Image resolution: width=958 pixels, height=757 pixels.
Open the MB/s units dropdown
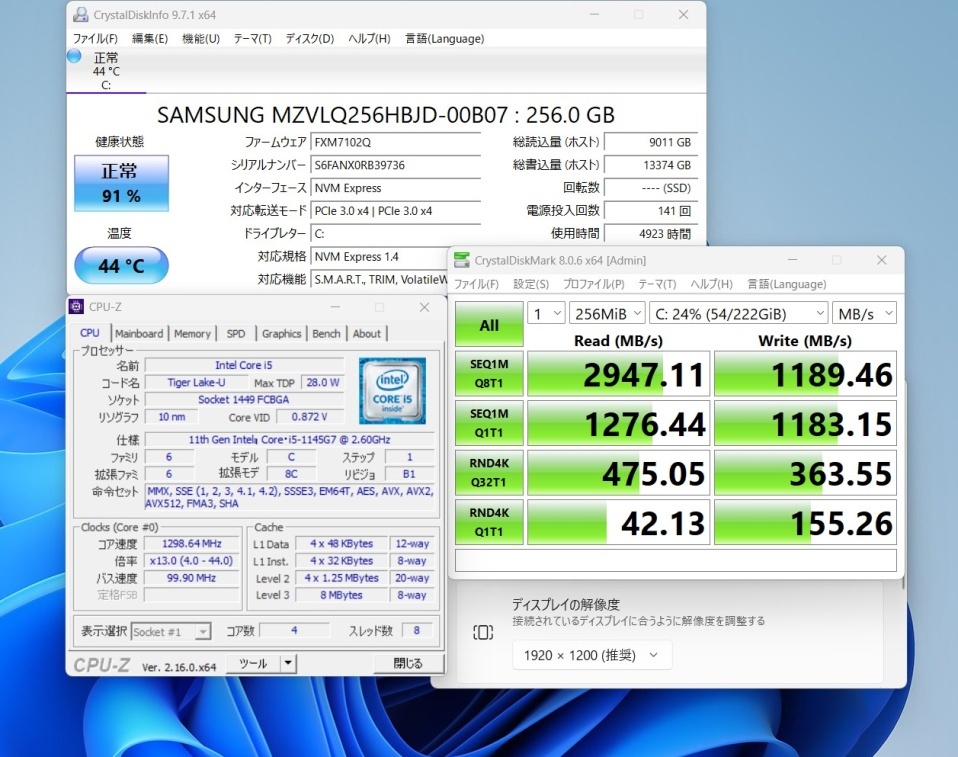pos(864,313)
